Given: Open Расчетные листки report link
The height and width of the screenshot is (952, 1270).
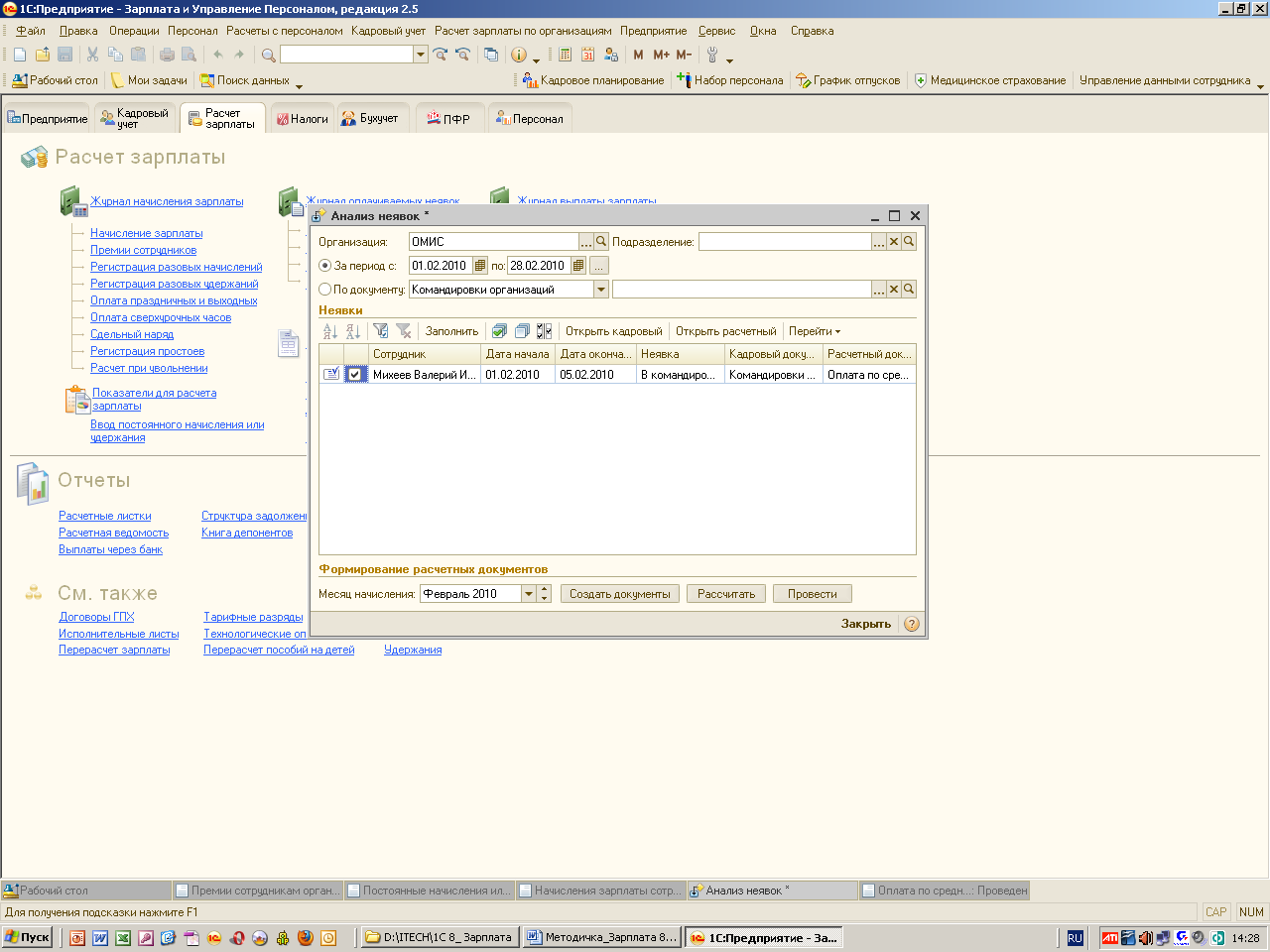Looking at the screenshot, I should click(105, 516).
